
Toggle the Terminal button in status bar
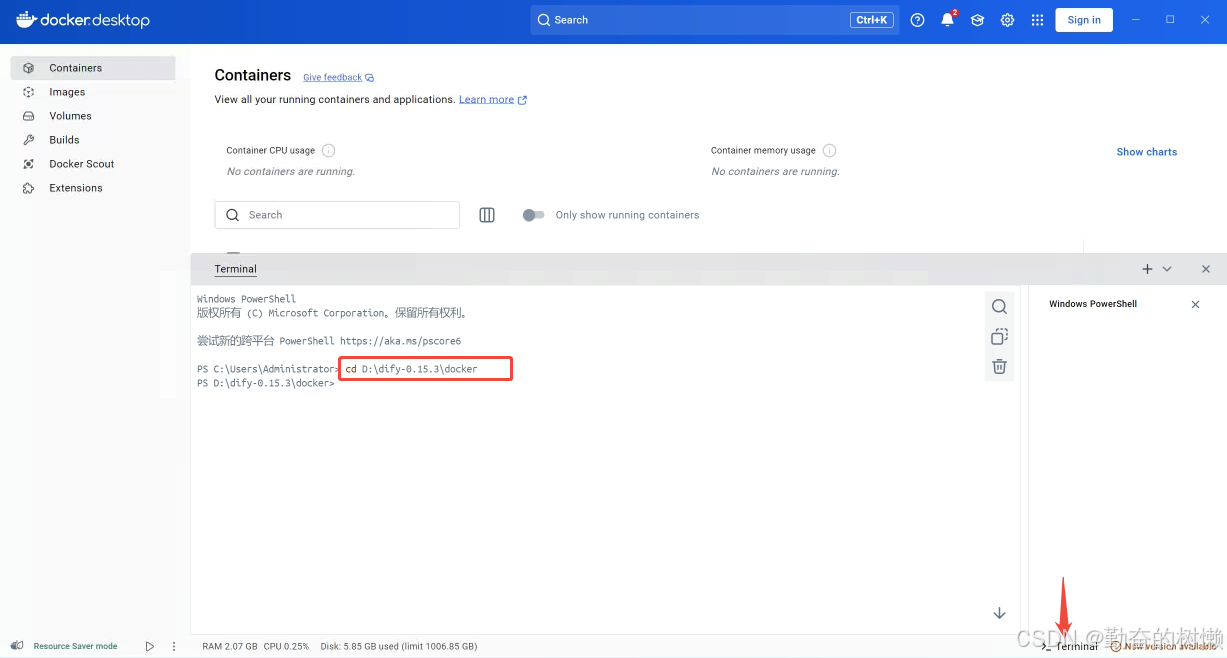click(1069, 646)
